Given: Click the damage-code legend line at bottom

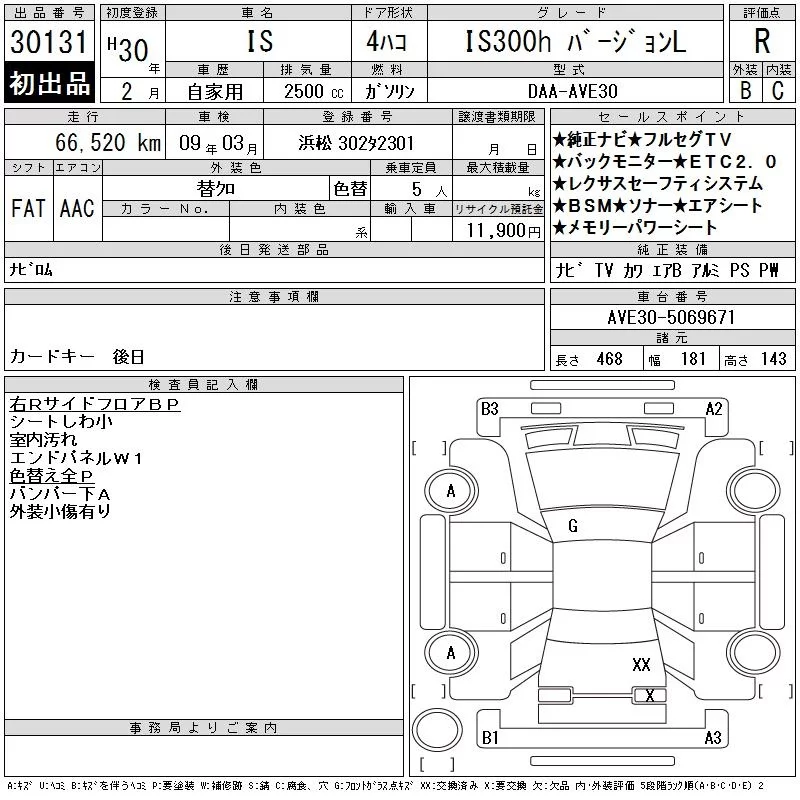Looking at the screenshot, I should tap(385, 786).
